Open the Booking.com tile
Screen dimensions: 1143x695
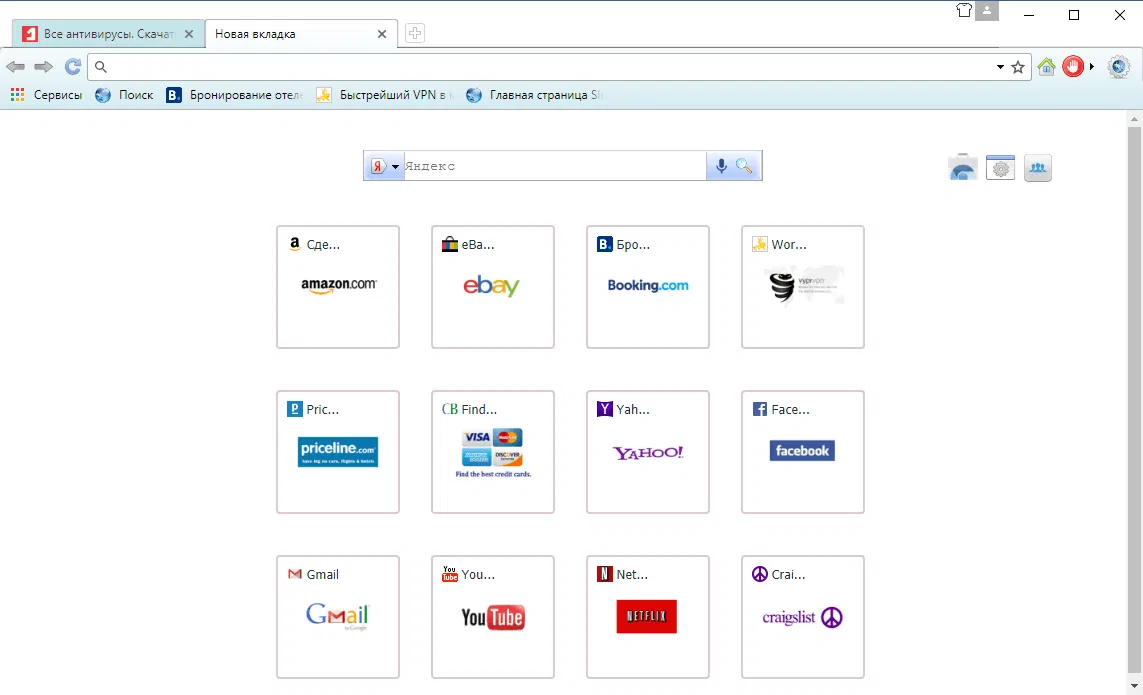point(648,287)
